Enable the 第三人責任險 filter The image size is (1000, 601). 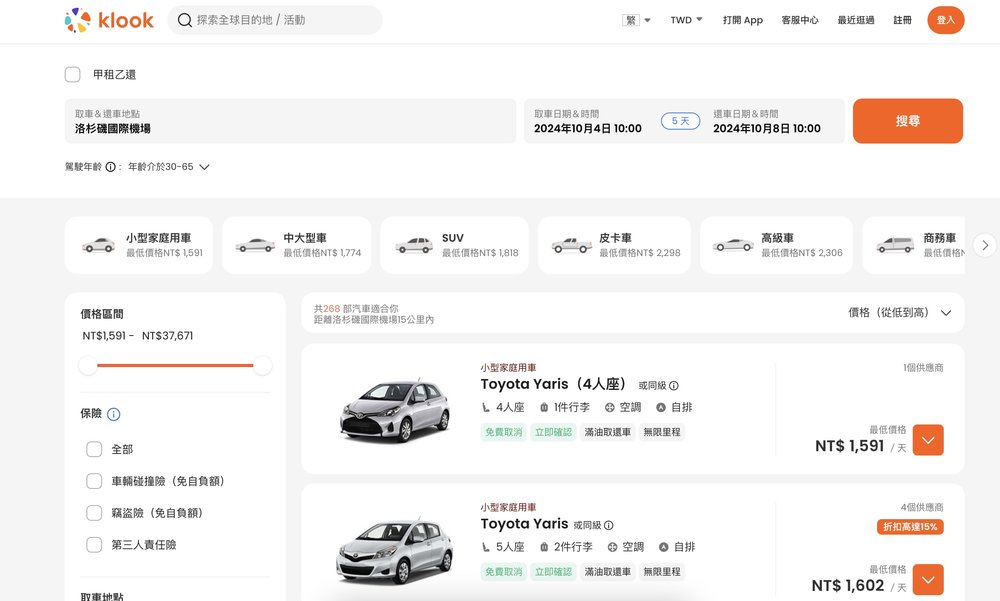(94, 544)
